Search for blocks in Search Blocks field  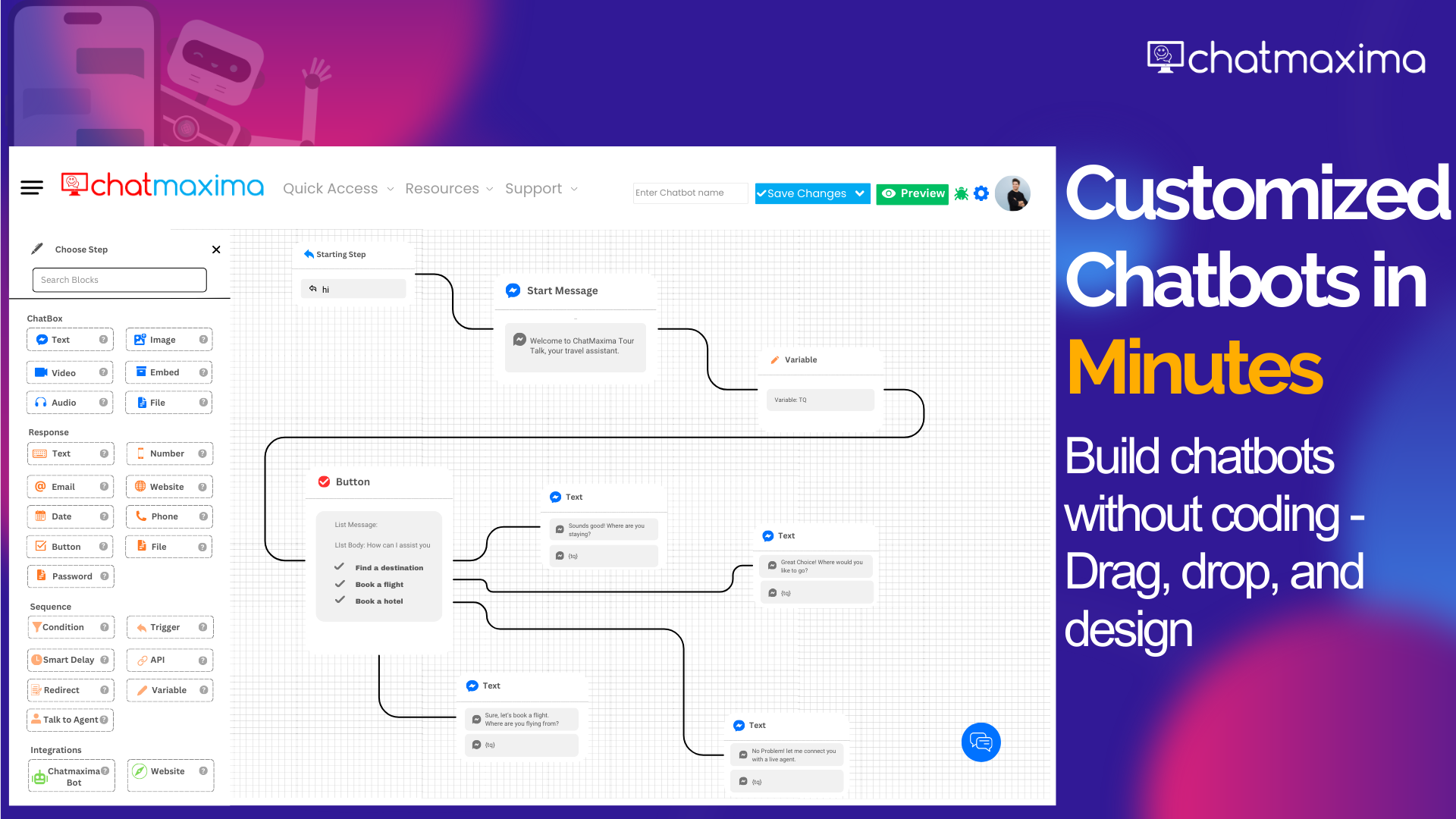pyautogui.click(x=119, y=279)
